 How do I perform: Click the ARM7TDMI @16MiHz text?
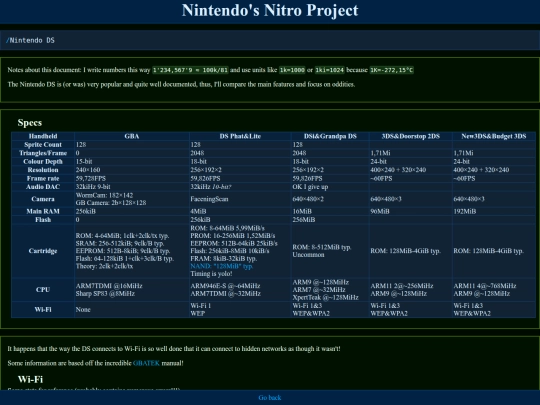pos(109,286)
